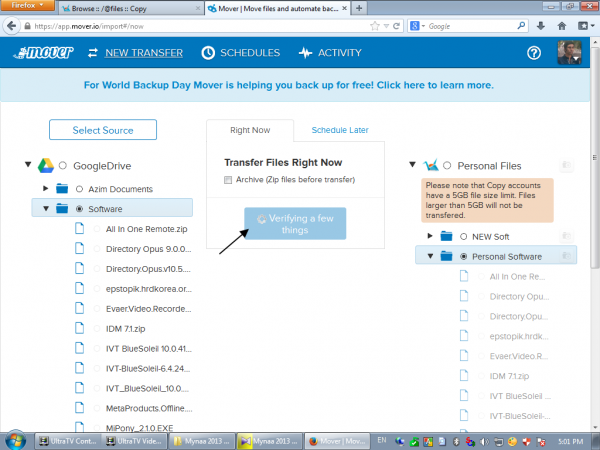Click volume icon in system tray
Viewport: 600px width, 450px height.
484,441
